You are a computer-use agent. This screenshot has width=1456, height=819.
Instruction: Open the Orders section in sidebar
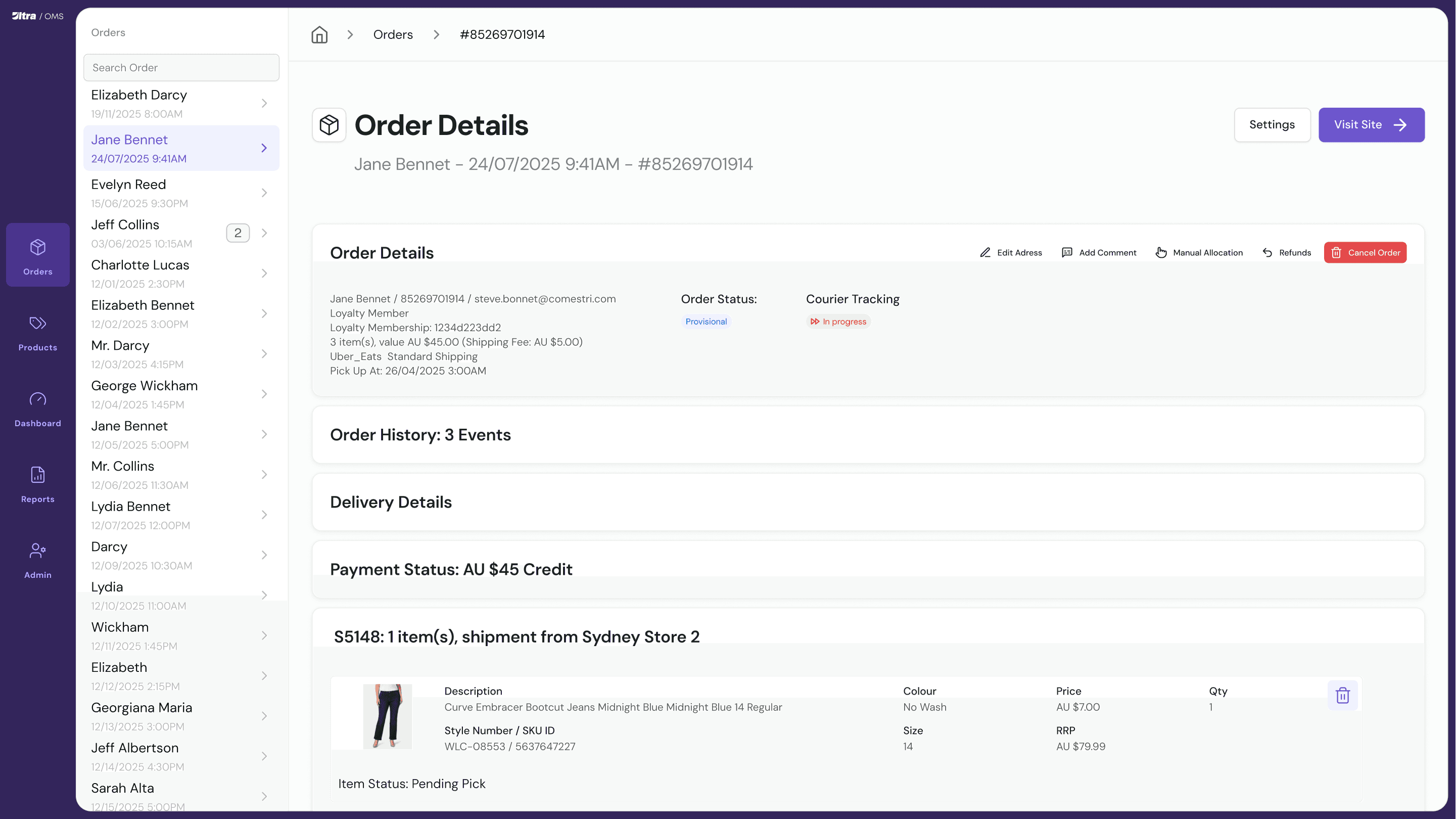38,255
